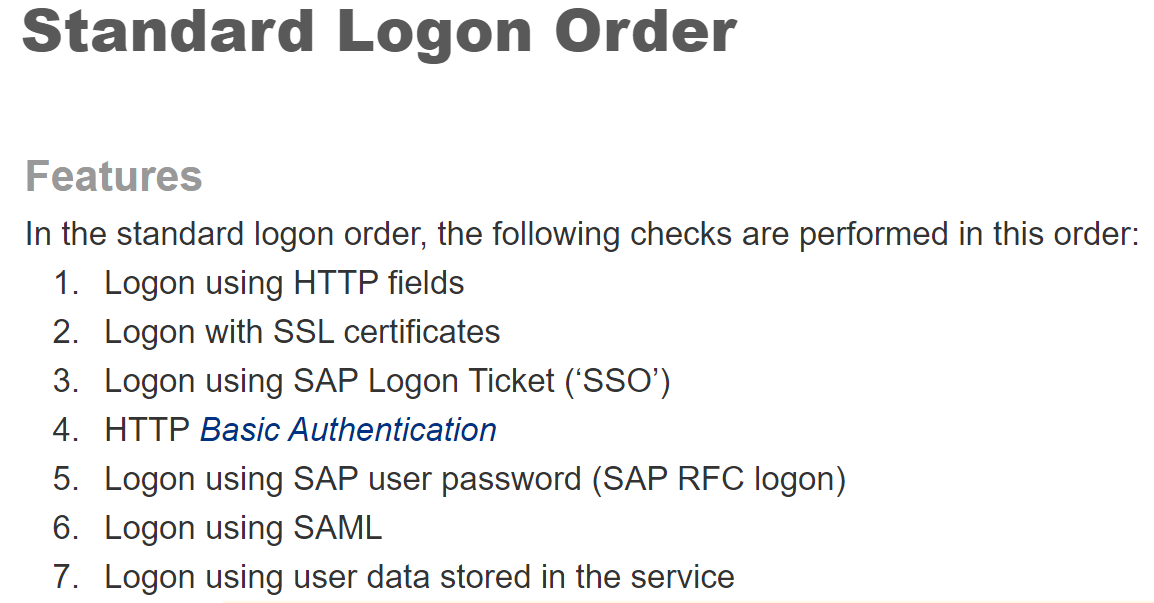Select the 'Logon using HTTP fields' line
Viewport: 1154px width, 603px height.
[x=284, y=283]
